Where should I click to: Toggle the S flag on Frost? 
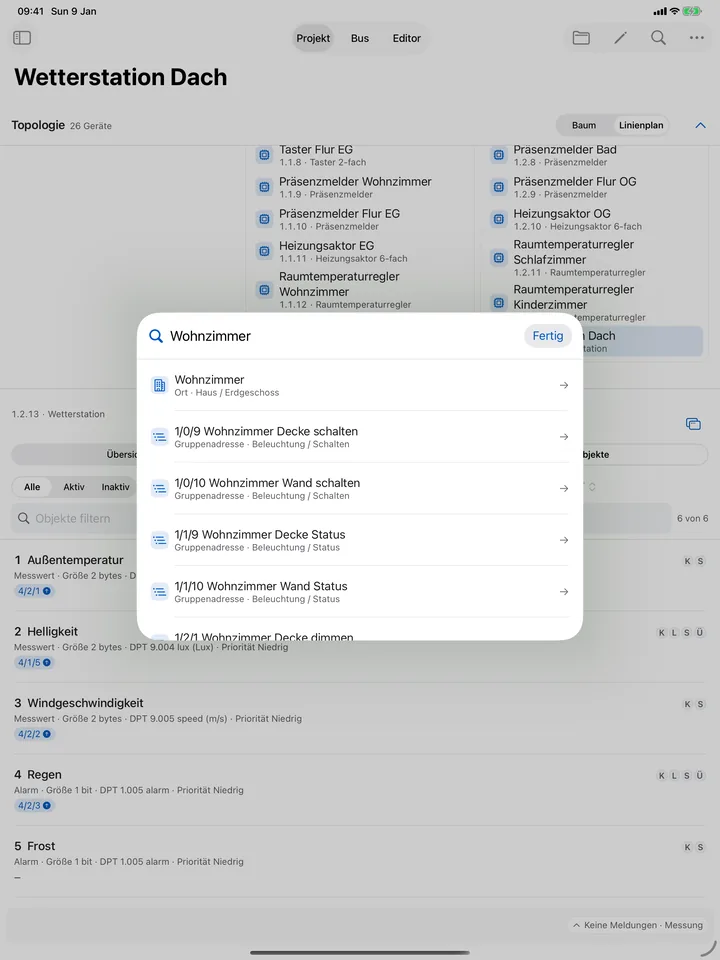700,847
